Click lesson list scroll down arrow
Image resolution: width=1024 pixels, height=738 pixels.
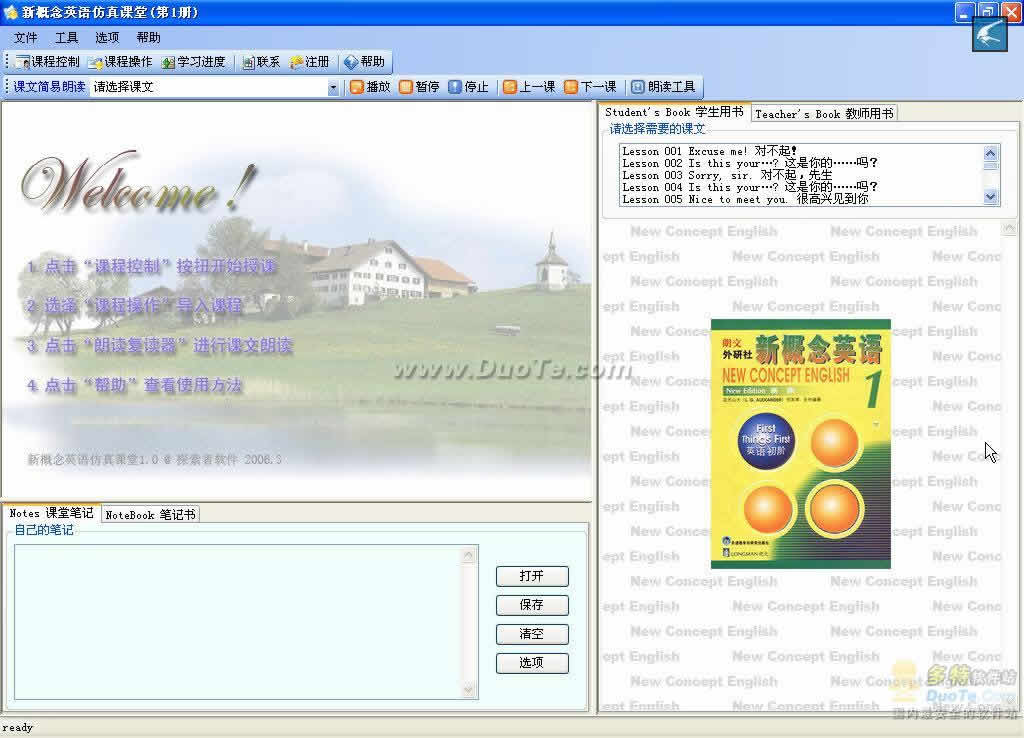pyautogui.click(x=991, y=196)
